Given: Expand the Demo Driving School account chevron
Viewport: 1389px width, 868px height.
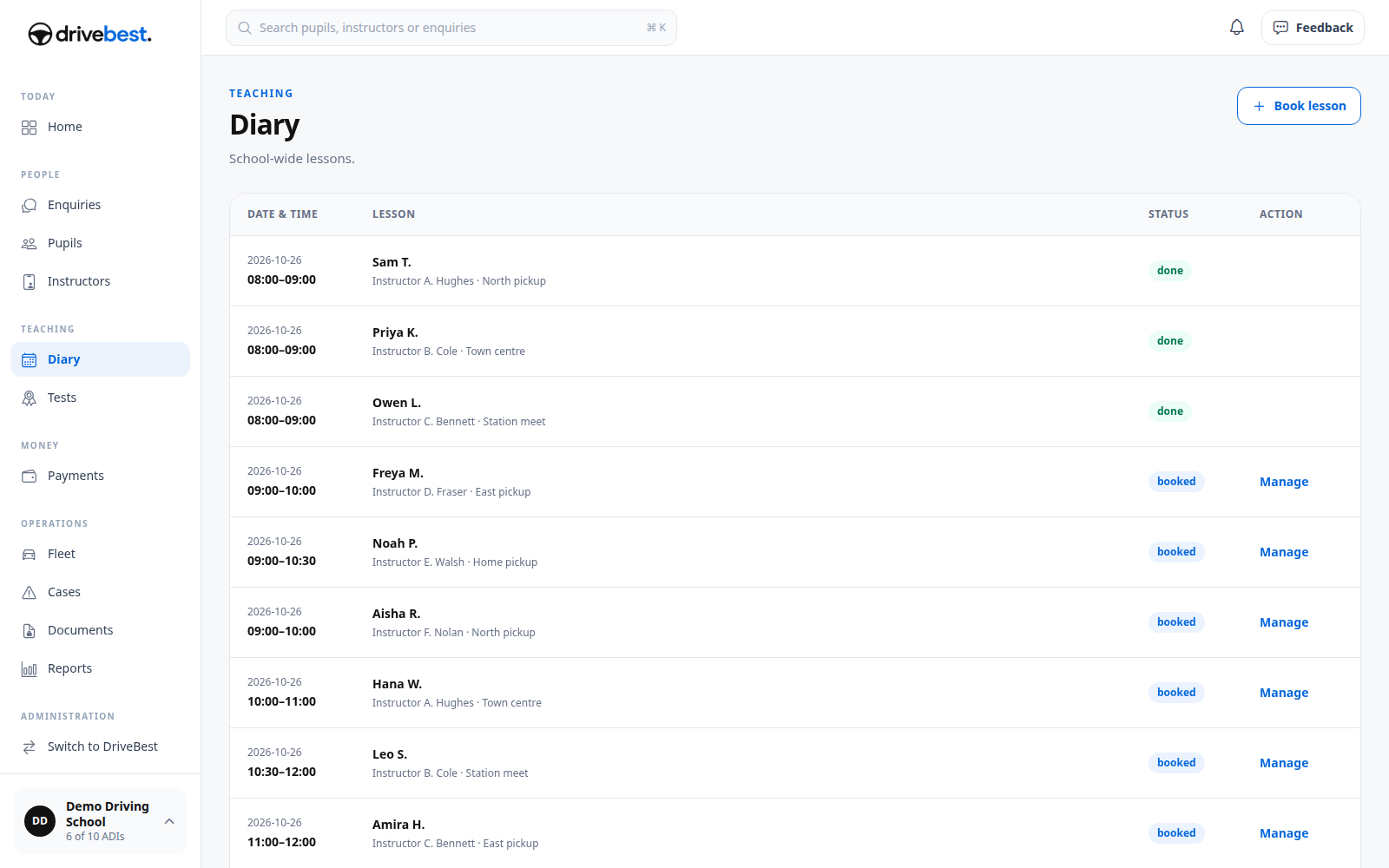Looking at the screenshot, I should [x=169, y=821].
